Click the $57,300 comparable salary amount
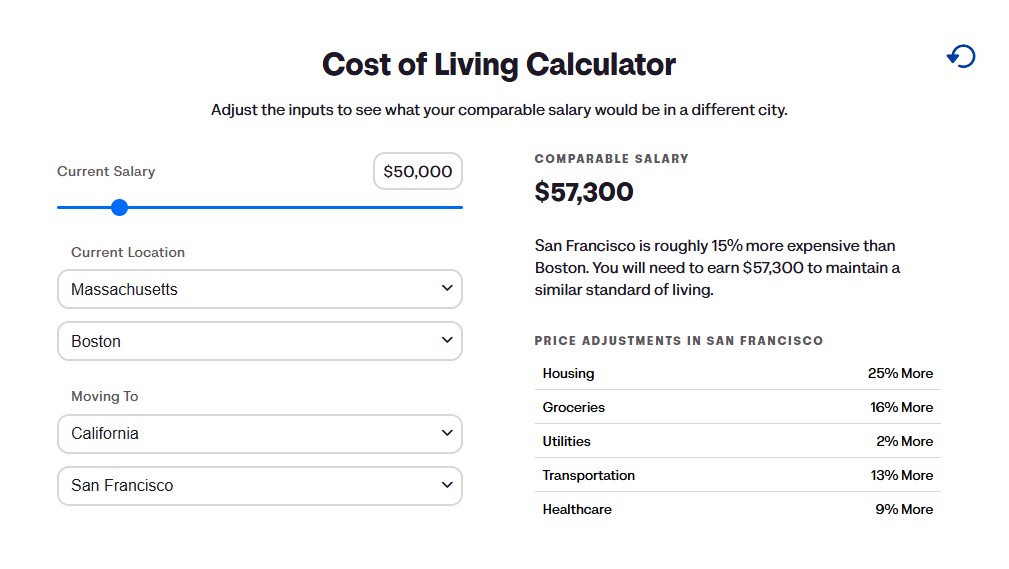The width and height of the screenshot is (1009, 569). 584,192
